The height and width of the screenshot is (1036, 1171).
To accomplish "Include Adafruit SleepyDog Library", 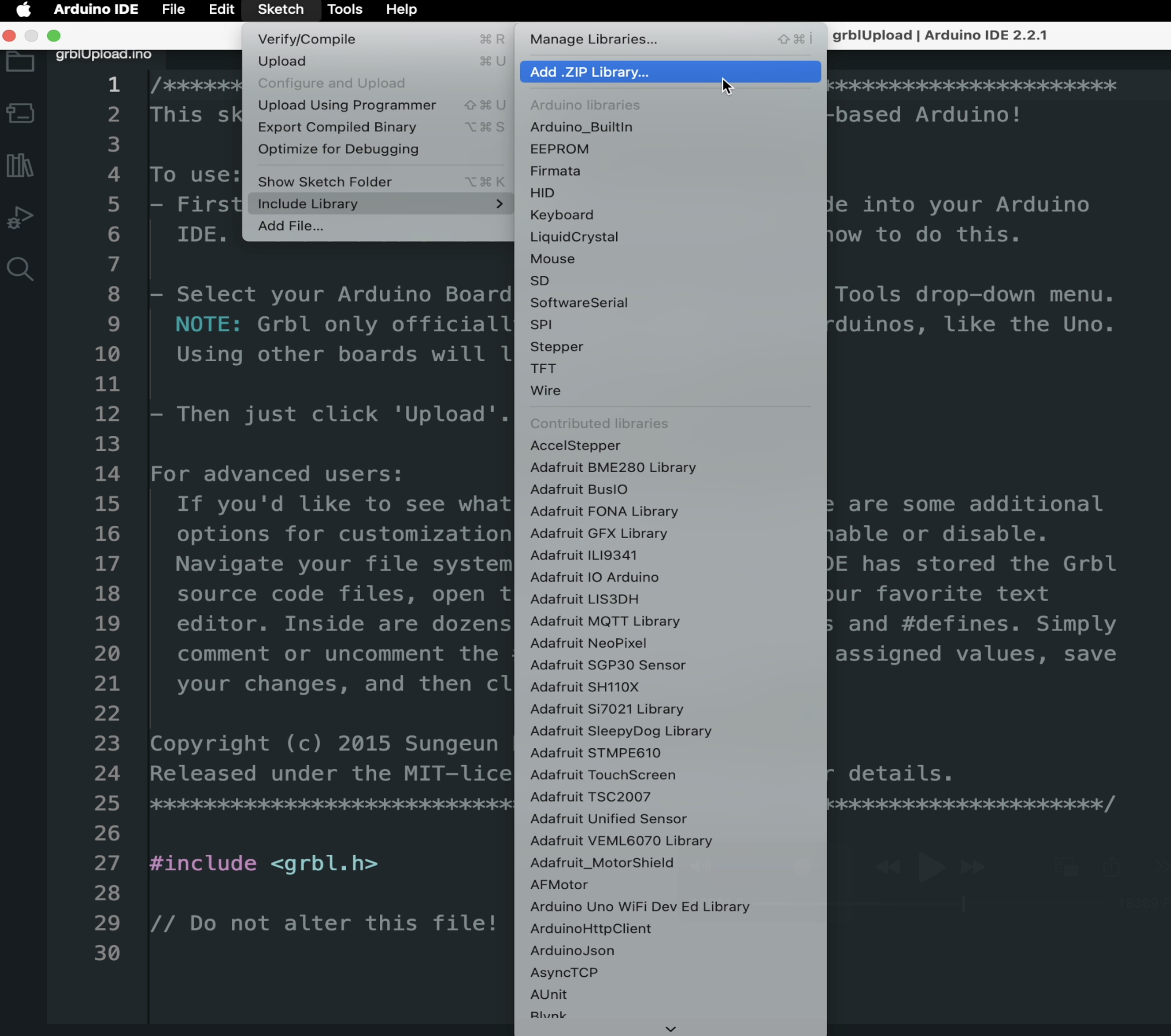I will coord(670,731).
